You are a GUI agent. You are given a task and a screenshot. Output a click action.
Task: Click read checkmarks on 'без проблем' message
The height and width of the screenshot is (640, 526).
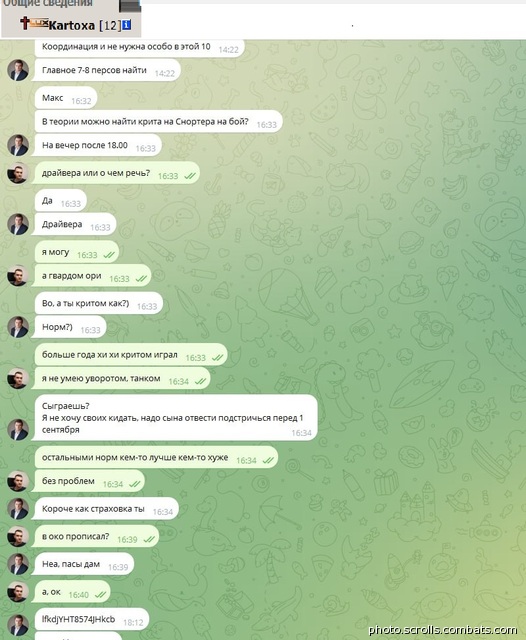135,484
